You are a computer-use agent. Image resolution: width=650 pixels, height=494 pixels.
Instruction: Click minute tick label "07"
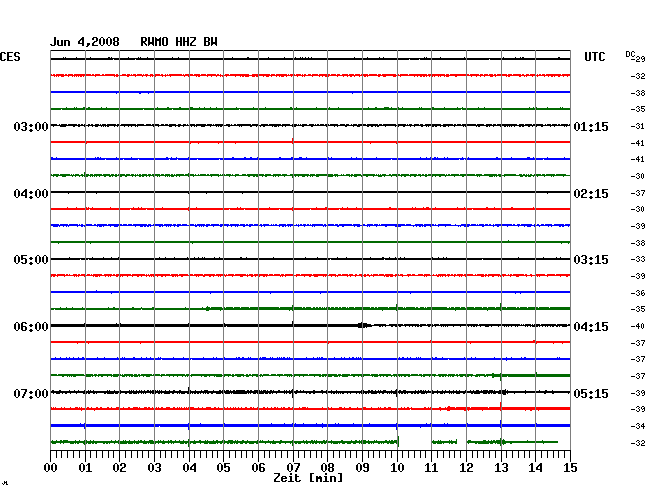(293, 468)
